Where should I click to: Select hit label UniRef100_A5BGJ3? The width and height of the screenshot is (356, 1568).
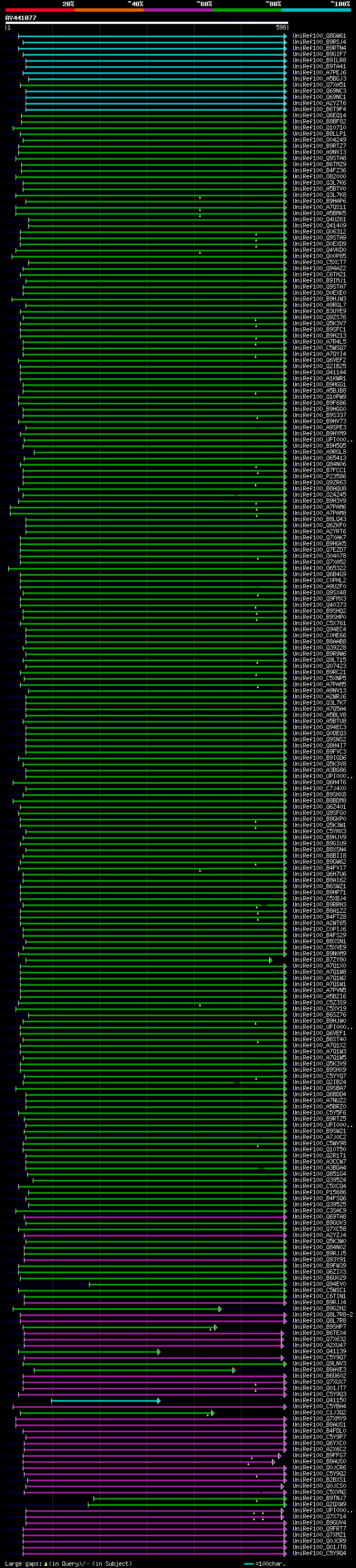click(319, 78)
